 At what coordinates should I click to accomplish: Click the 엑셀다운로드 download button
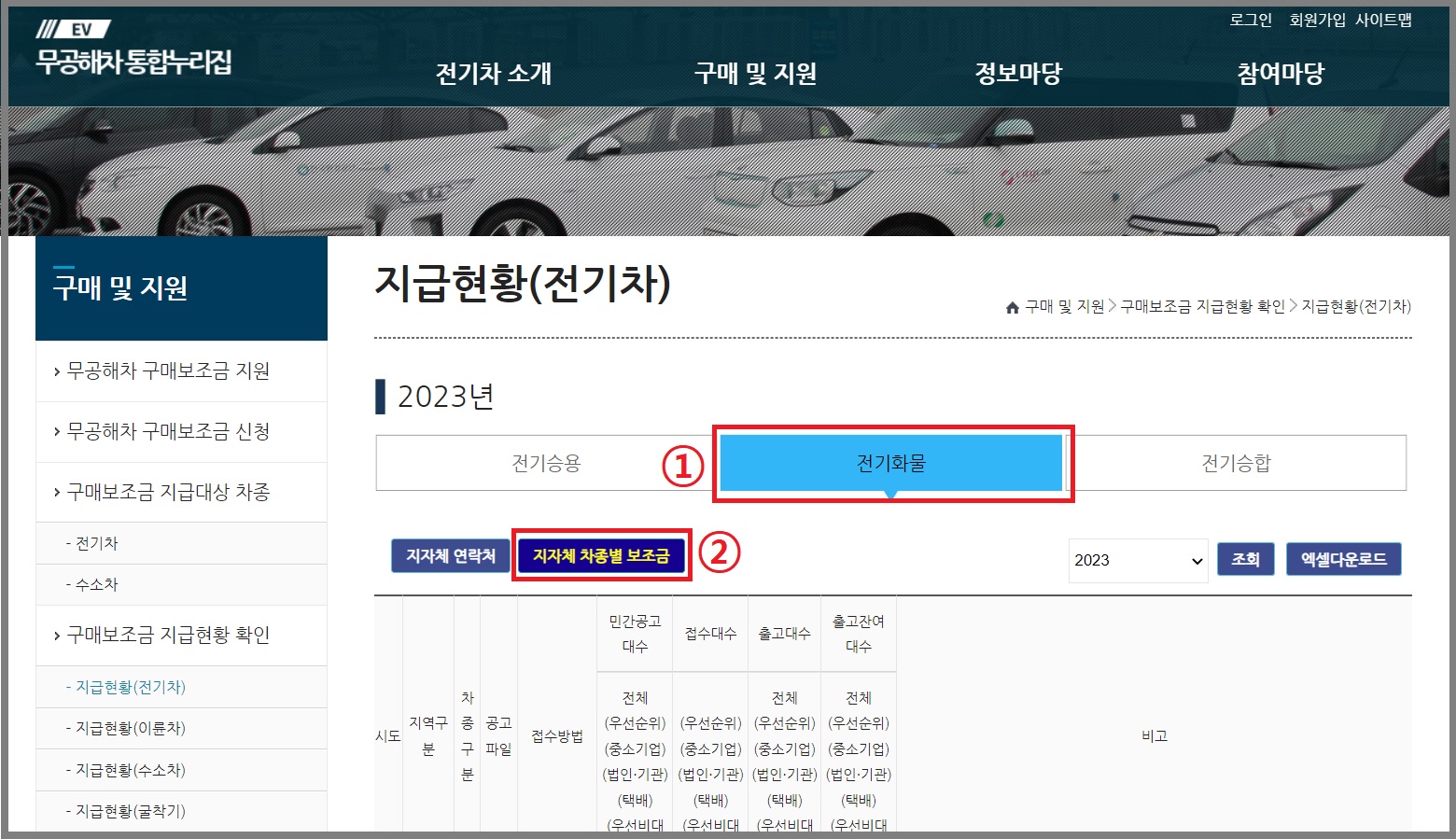coord(1343,559)
